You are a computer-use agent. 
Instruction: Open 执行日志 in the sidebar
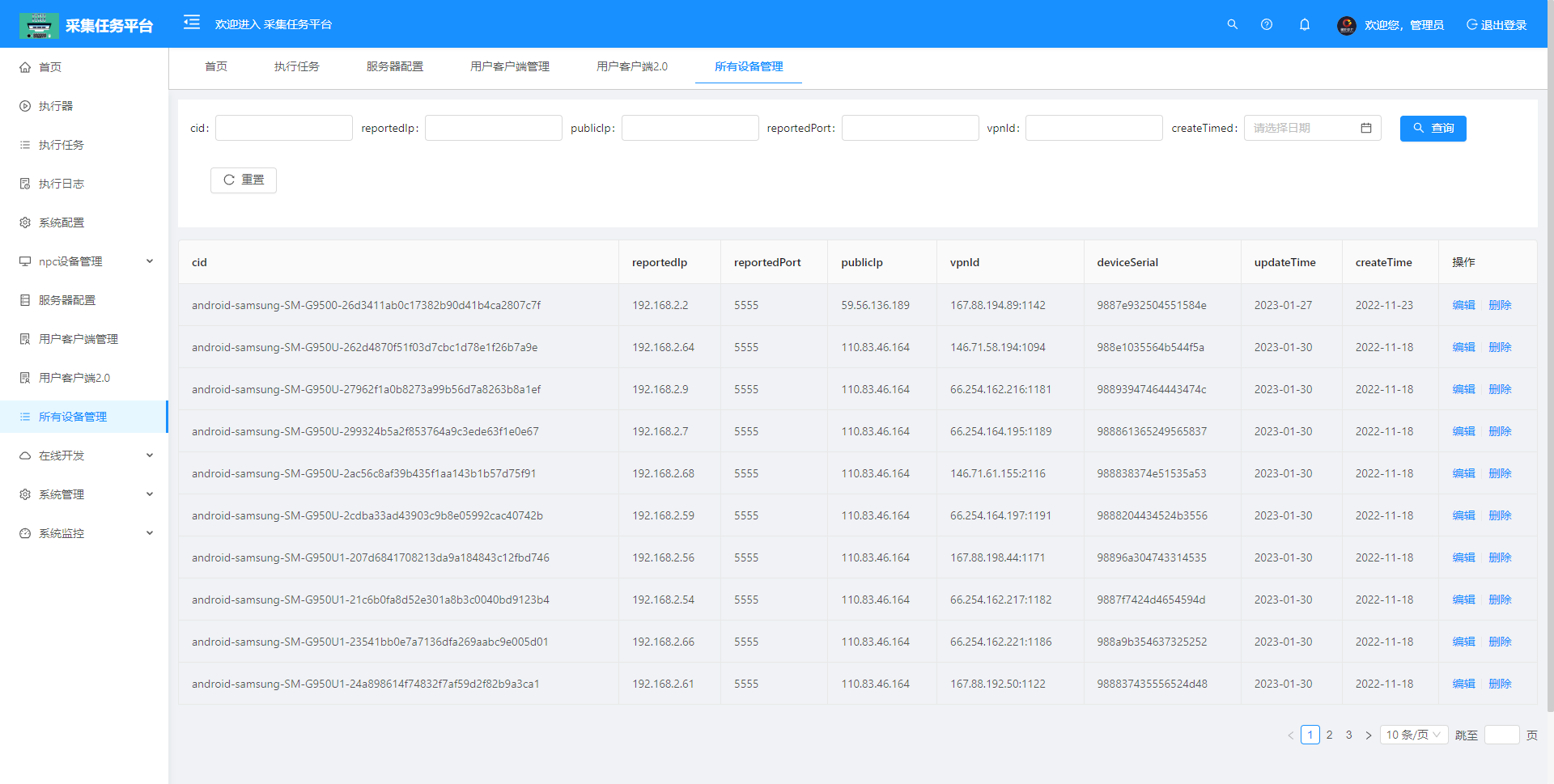point(84,184)
